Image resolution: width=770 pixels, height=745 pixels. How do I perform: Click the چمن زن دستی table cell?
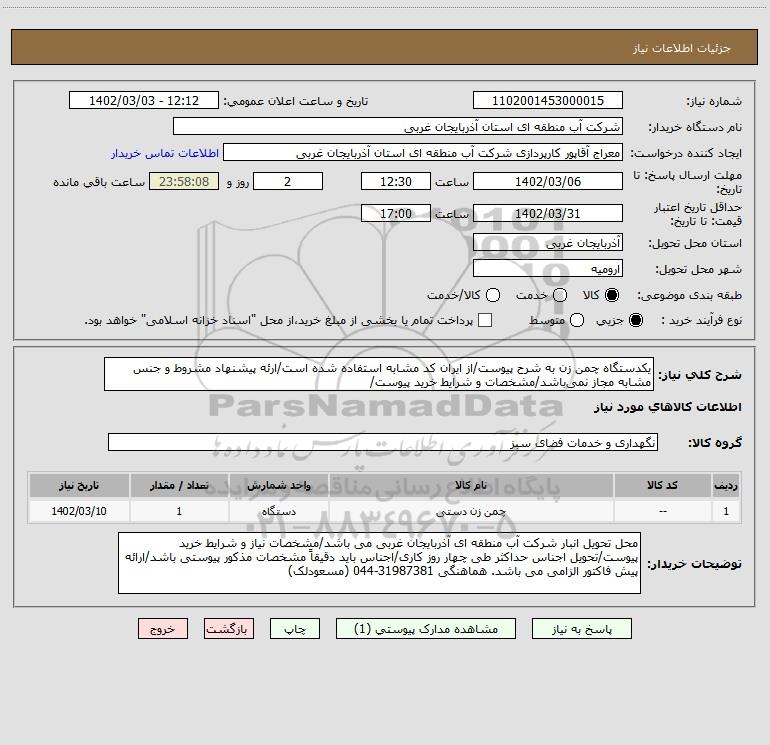[470, 511]
